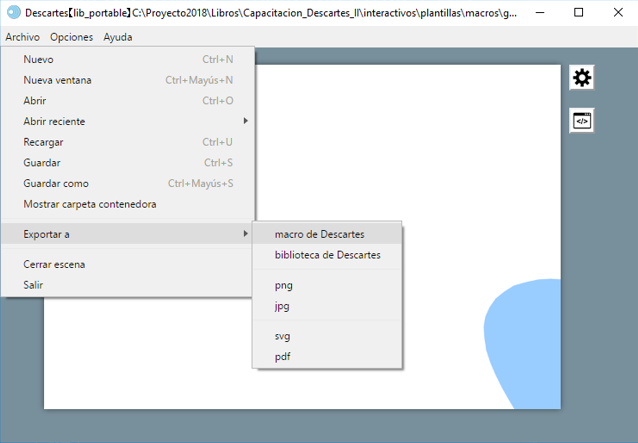
Task: Export scene as png
Action: [327, 285]
